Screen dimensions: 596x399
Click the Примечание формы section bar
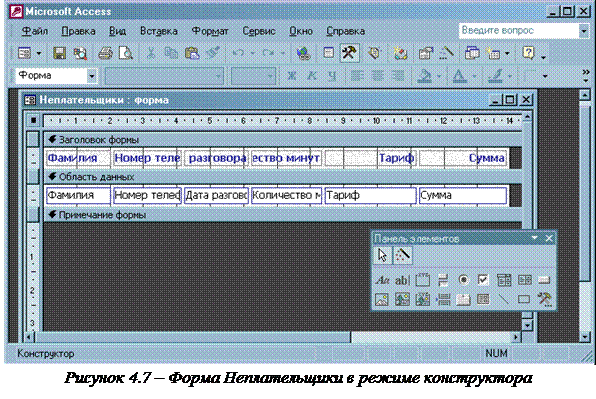point(282,215)
